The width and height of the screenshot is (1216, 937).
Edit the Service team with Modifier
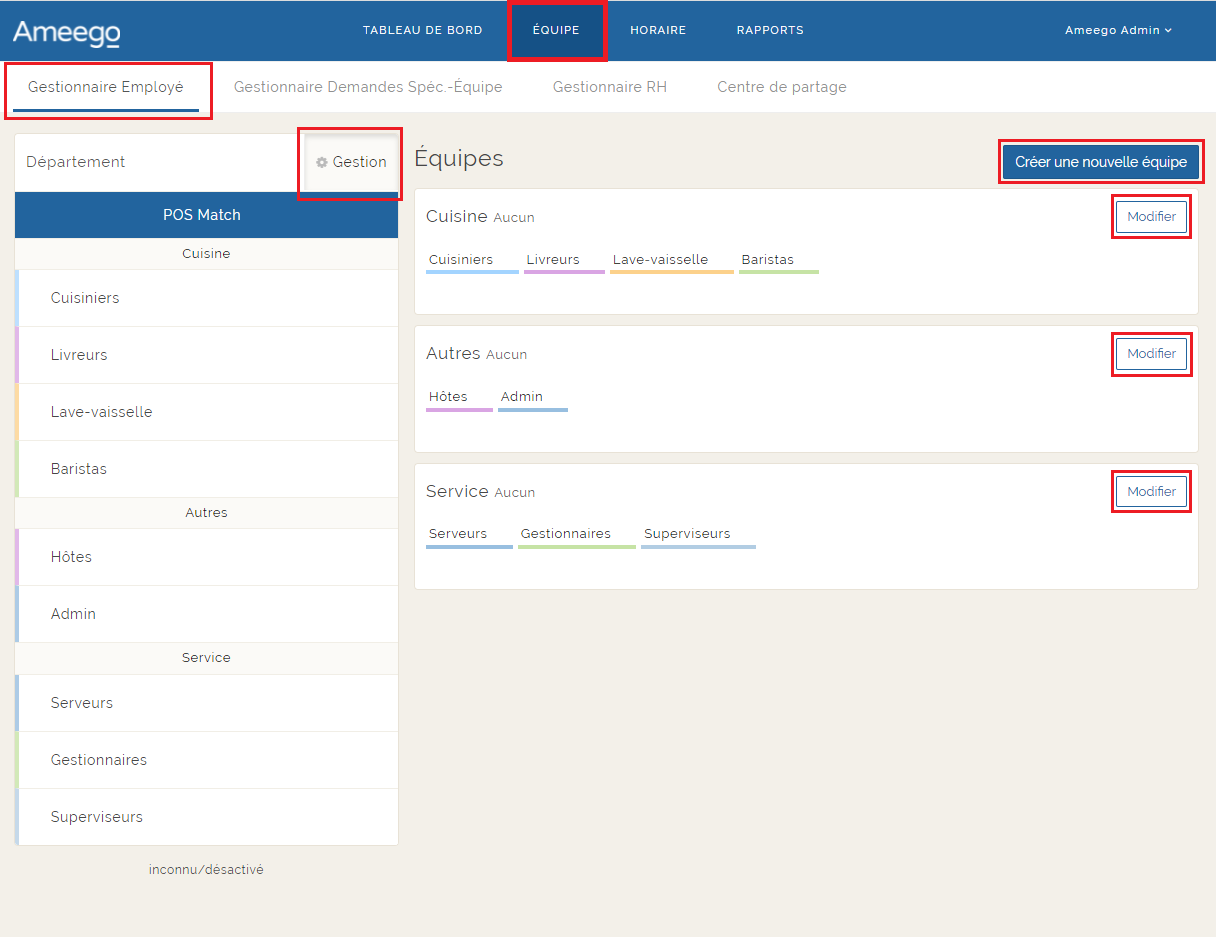(x=1151, y=492)
